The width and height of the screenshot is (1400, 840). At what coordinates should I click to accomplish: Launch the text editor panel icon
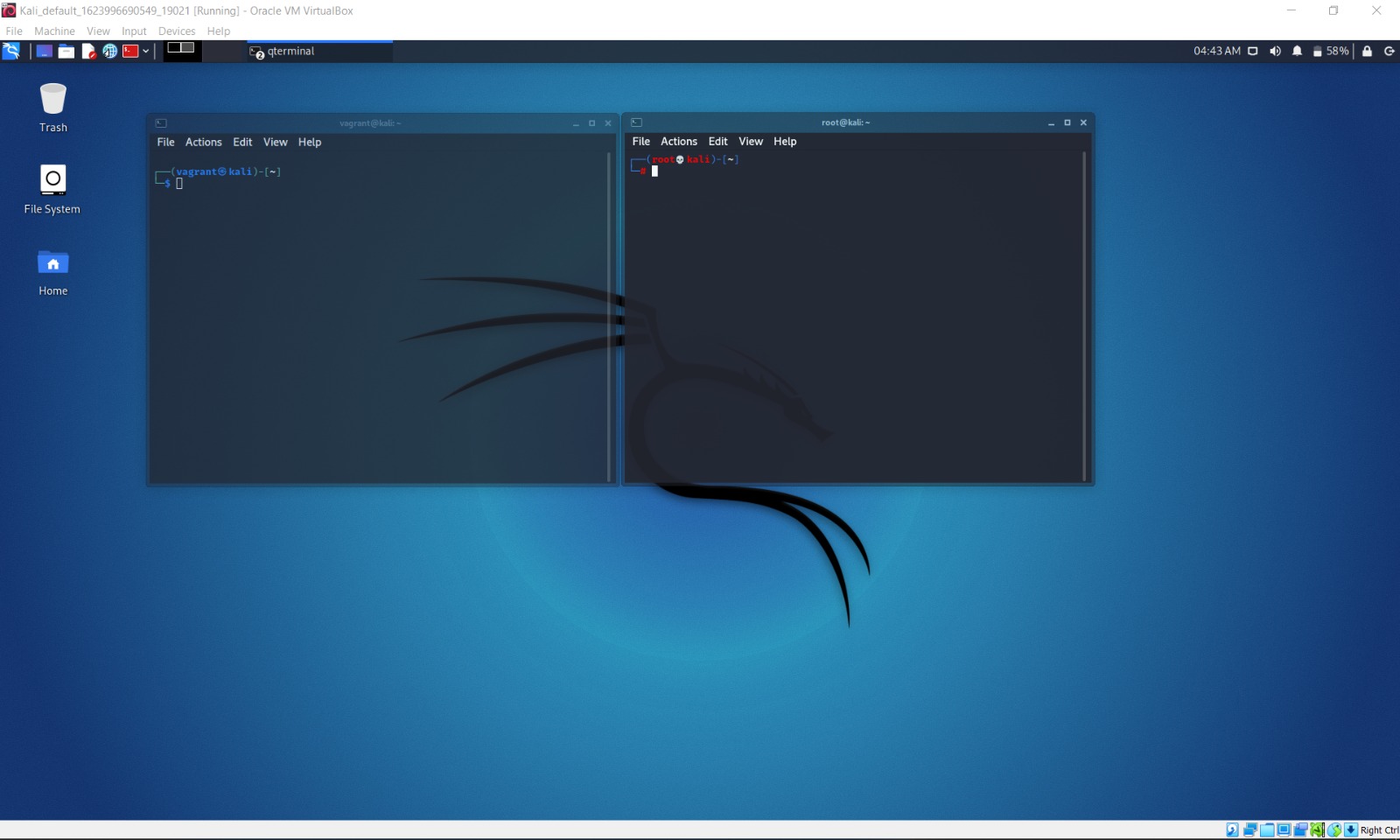88,52
